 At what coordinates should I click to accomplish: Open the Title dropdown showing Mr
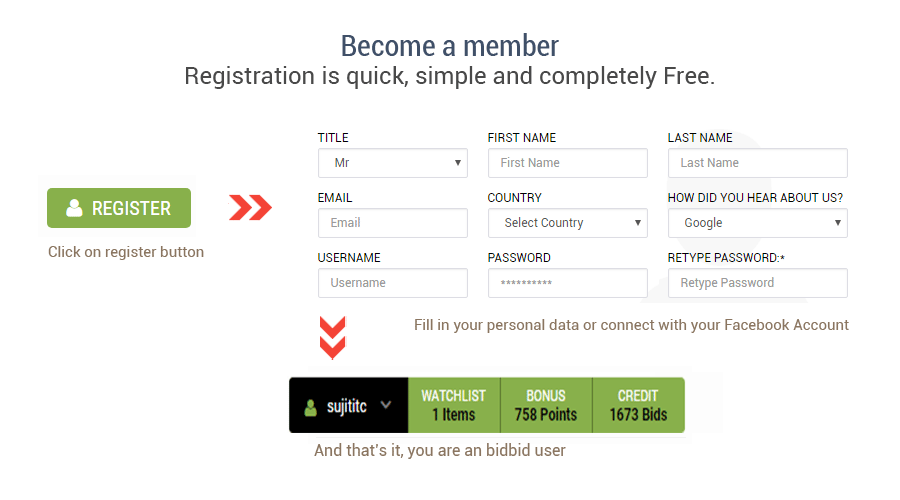[393, 163]
